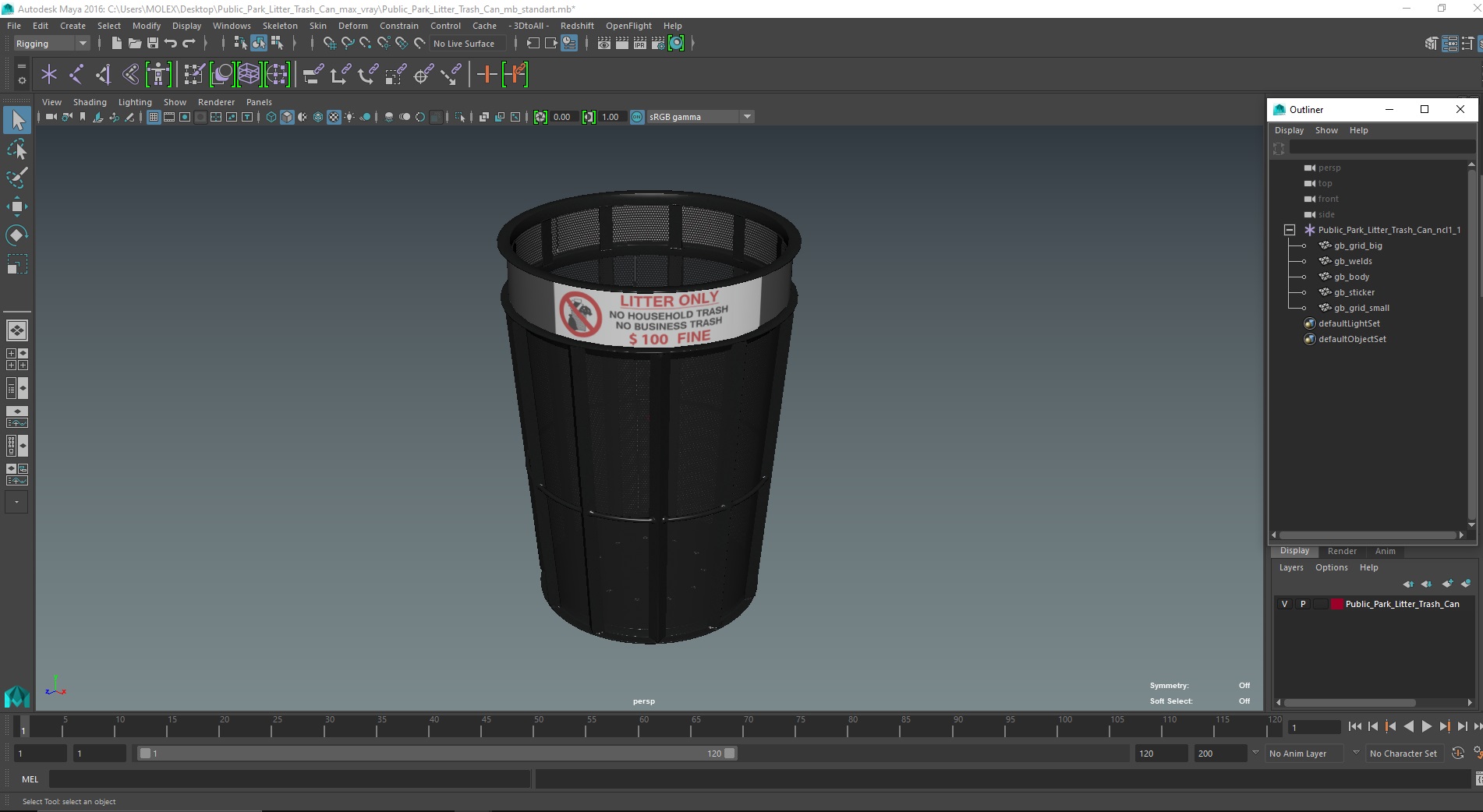This screenshot has height=812, width=1483.
Task: Switch to the Anim layer tab
Action: [1386, 551]
